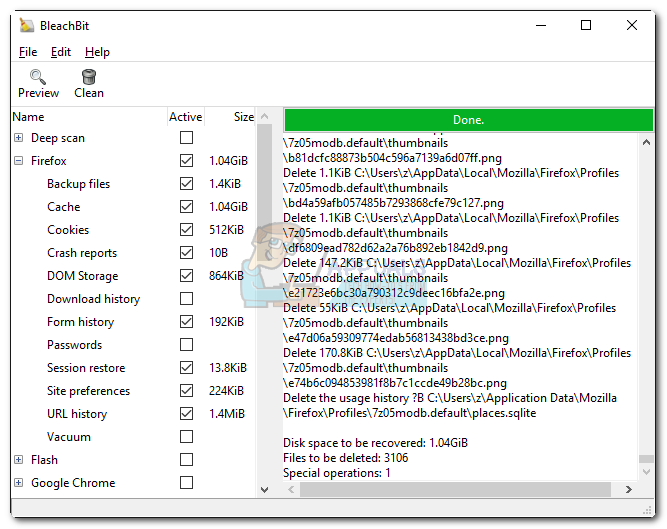Uncheck the Form history checkbox
Image resolution: width=667 pixels, height=529 pixels.
click(186, 321)
